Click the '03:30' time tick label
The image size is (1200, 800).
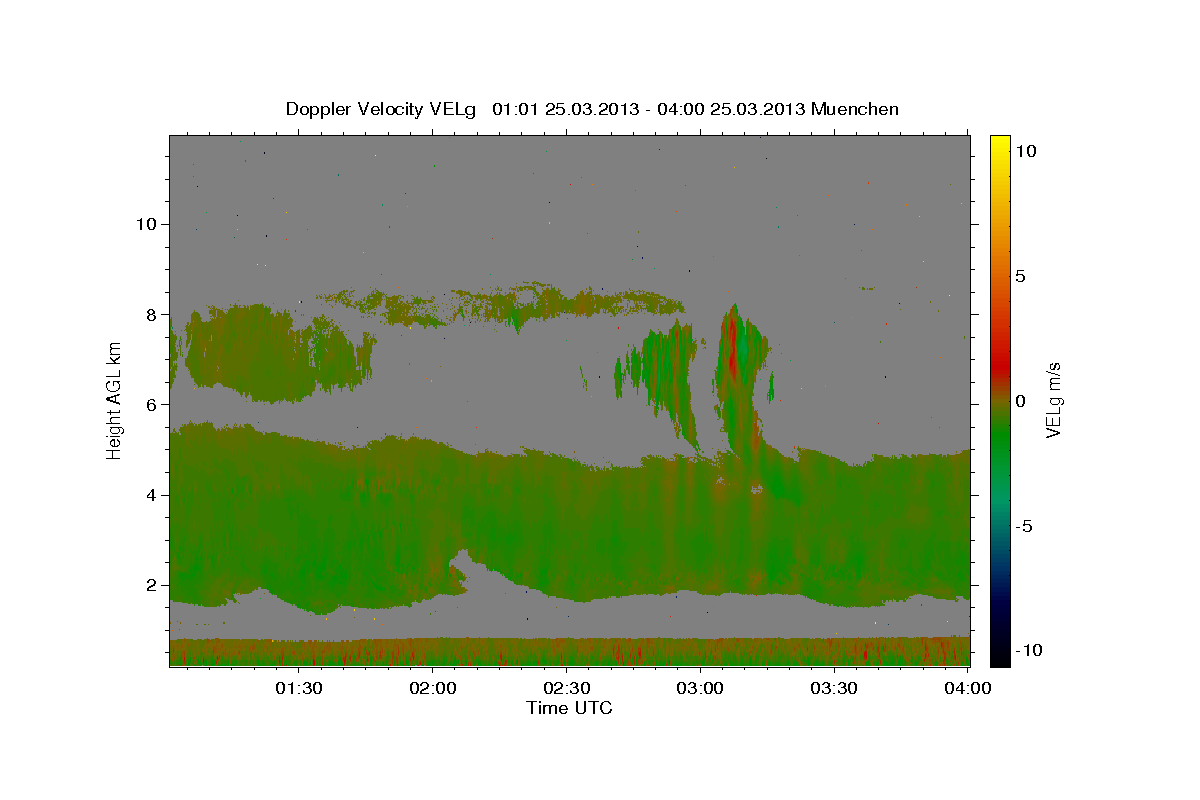(834, 688)
